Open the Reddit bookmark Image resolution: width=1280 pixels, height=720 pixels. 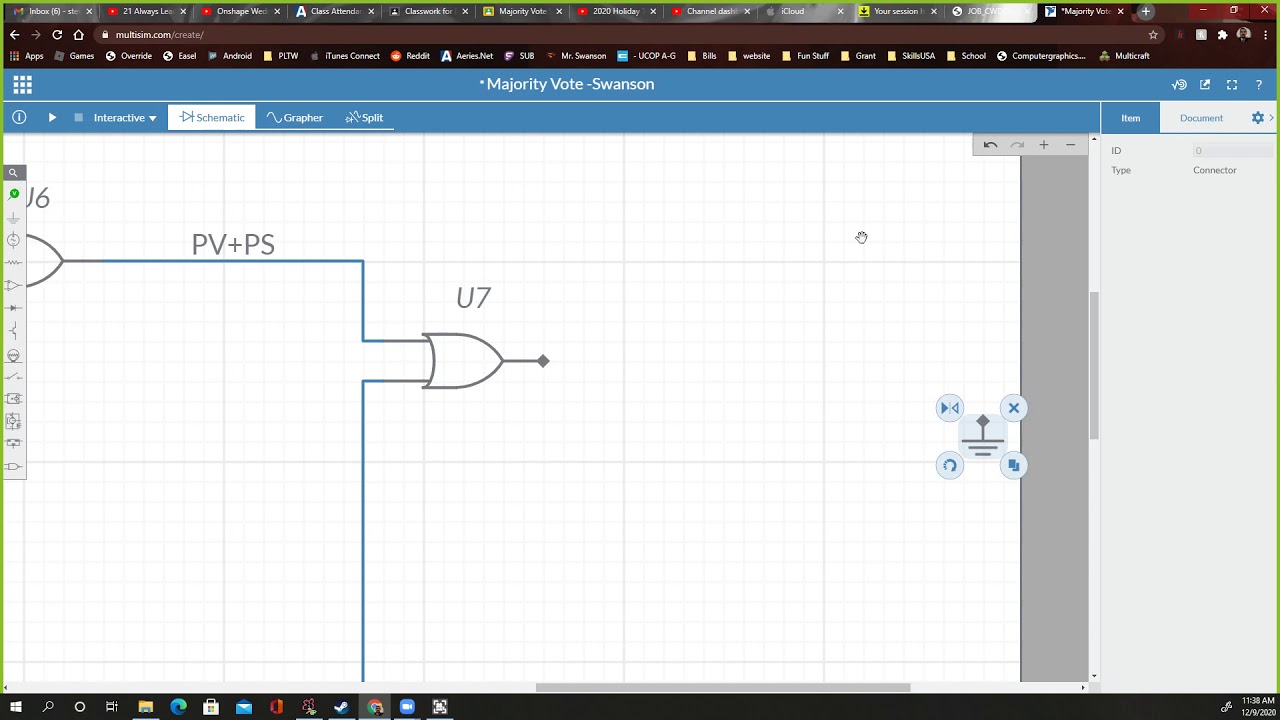[x=410, y=56]
